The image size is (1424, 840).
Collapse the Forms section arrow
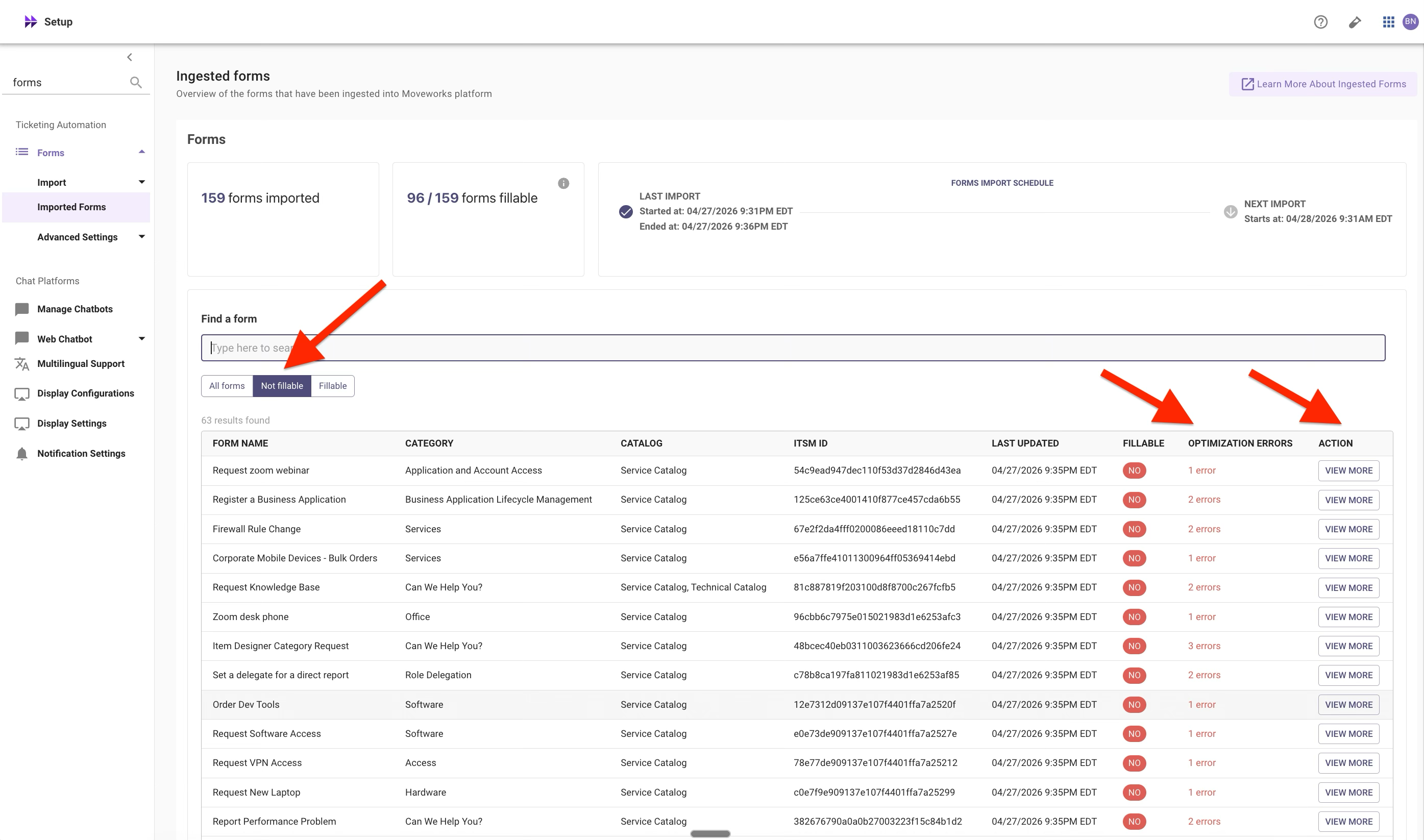[142, 152]
